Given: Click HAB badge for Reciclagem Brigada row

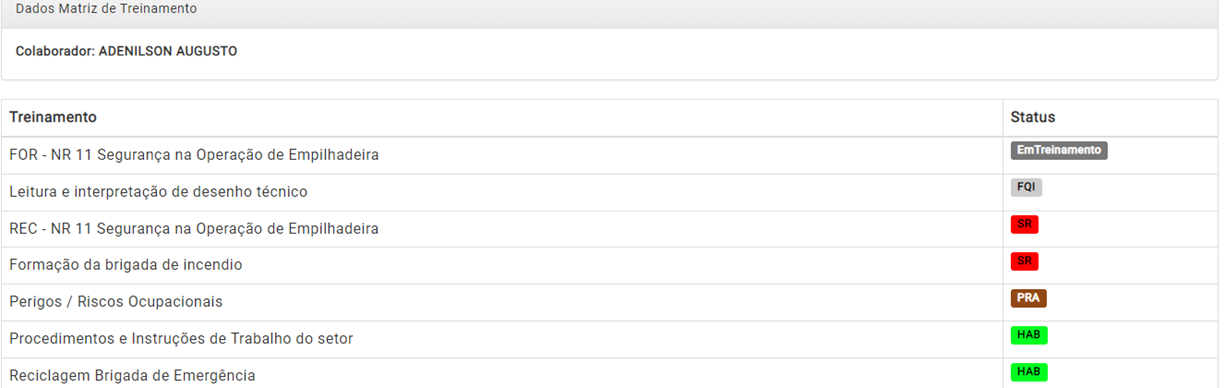Looking at the screenshot, I should [1029, 372].
